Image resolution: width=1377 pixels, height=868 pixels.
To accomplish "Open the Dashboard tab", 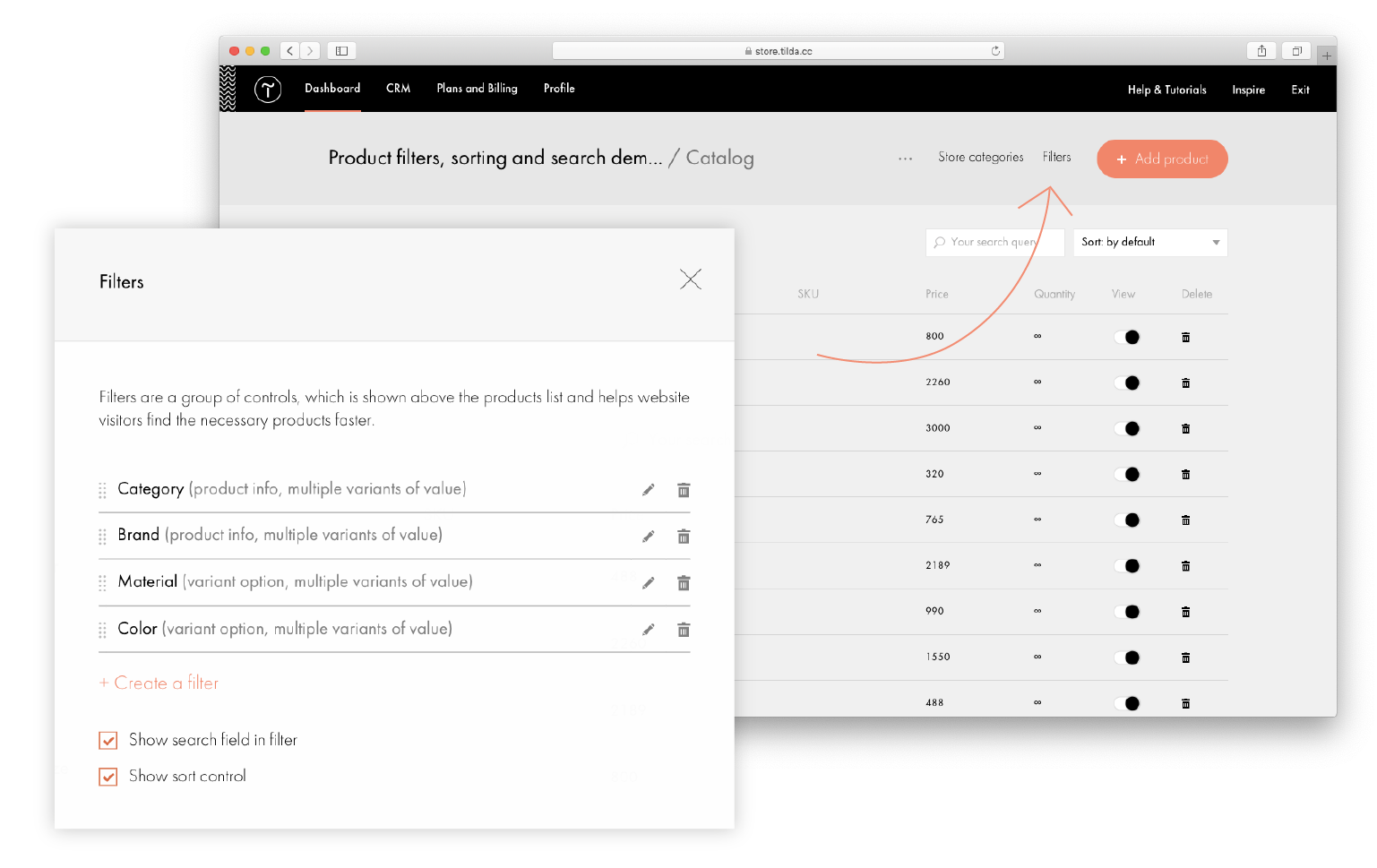I will (332, 89).
